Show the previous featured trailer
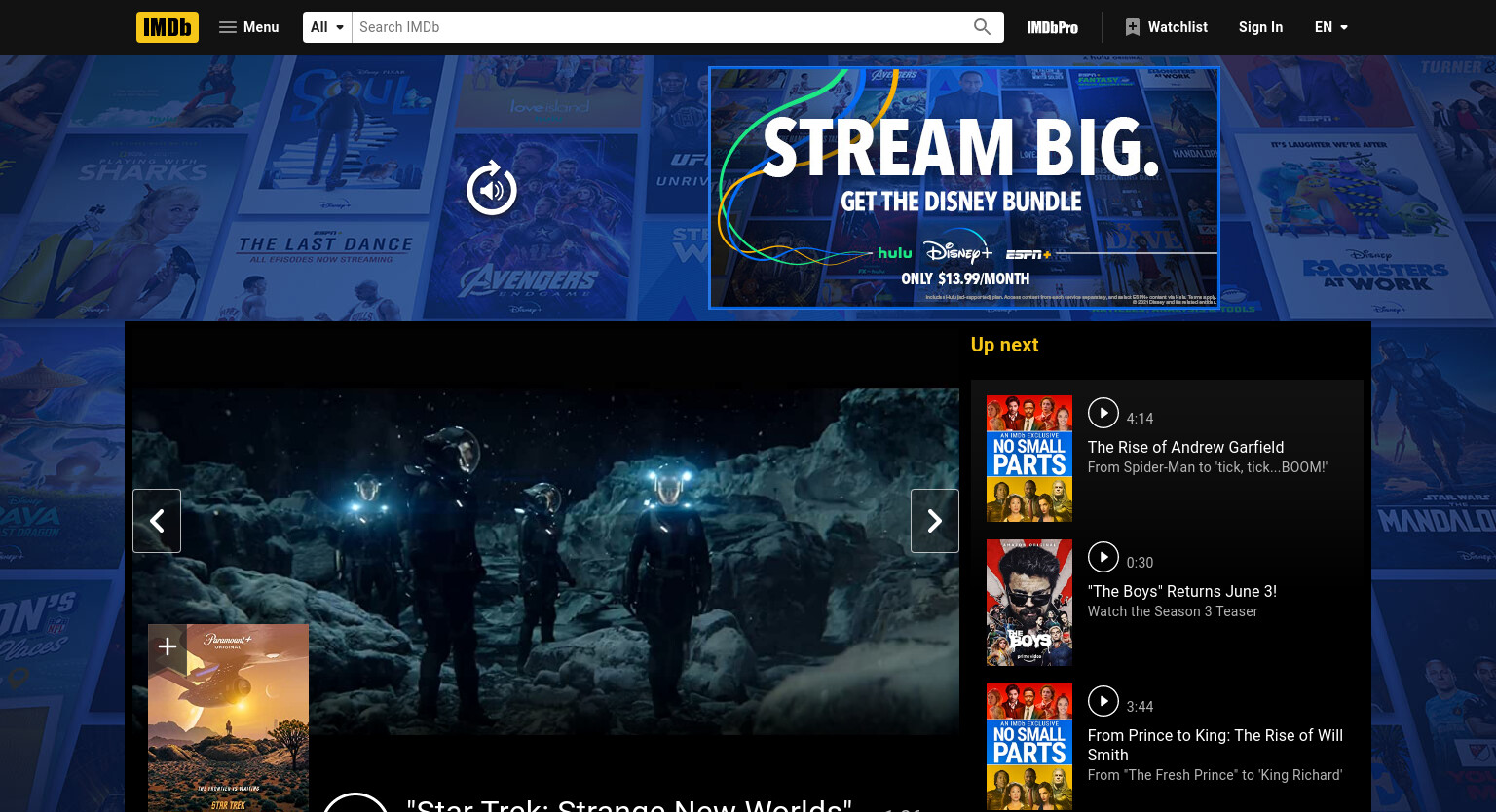This screenshot has height=812, width=1496. coord(157,521)
